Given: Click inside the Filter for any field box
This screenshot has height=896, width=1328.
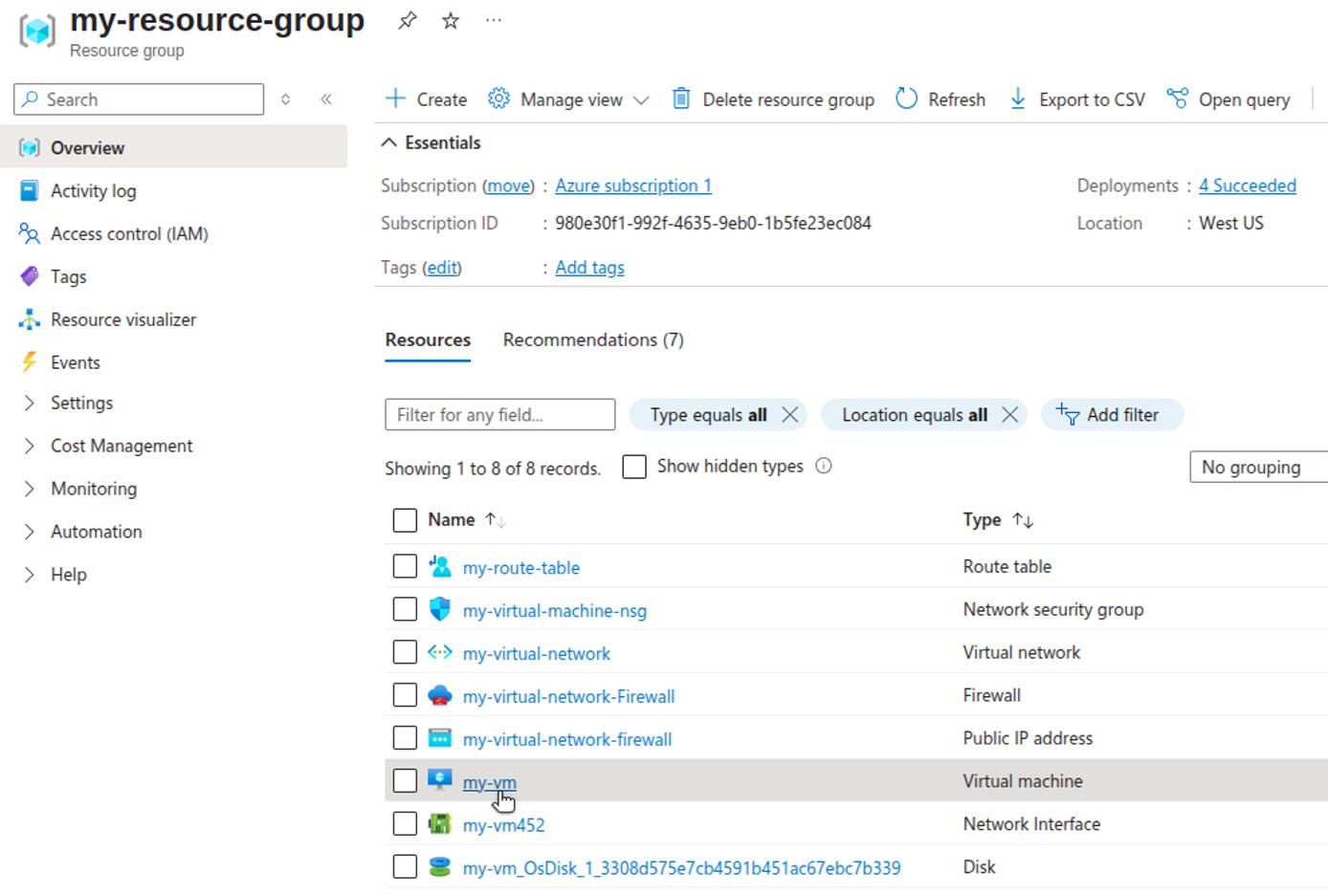Looking at the screenshot, I should click(498, 414).
